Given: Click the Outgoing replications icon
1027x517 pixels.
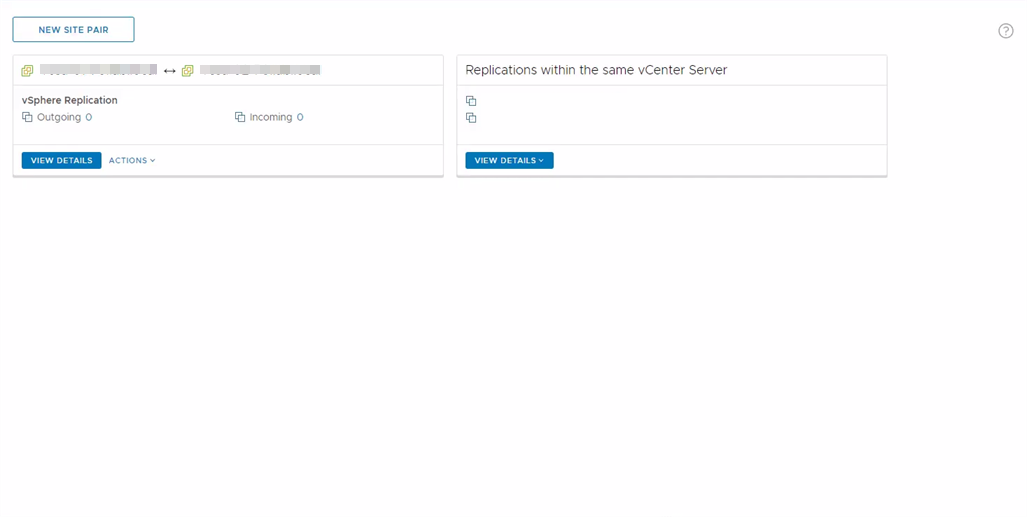Looking at the screenshot, I should tap(28, 117).
